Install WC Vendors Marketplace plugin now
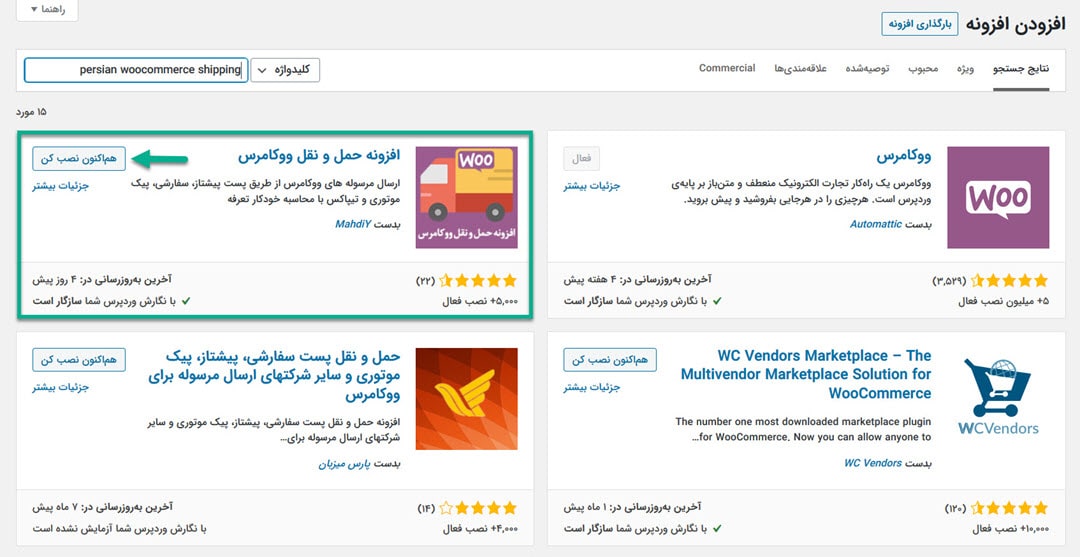The height and width of the screenshot is (557, 1080). pos(610,359)
